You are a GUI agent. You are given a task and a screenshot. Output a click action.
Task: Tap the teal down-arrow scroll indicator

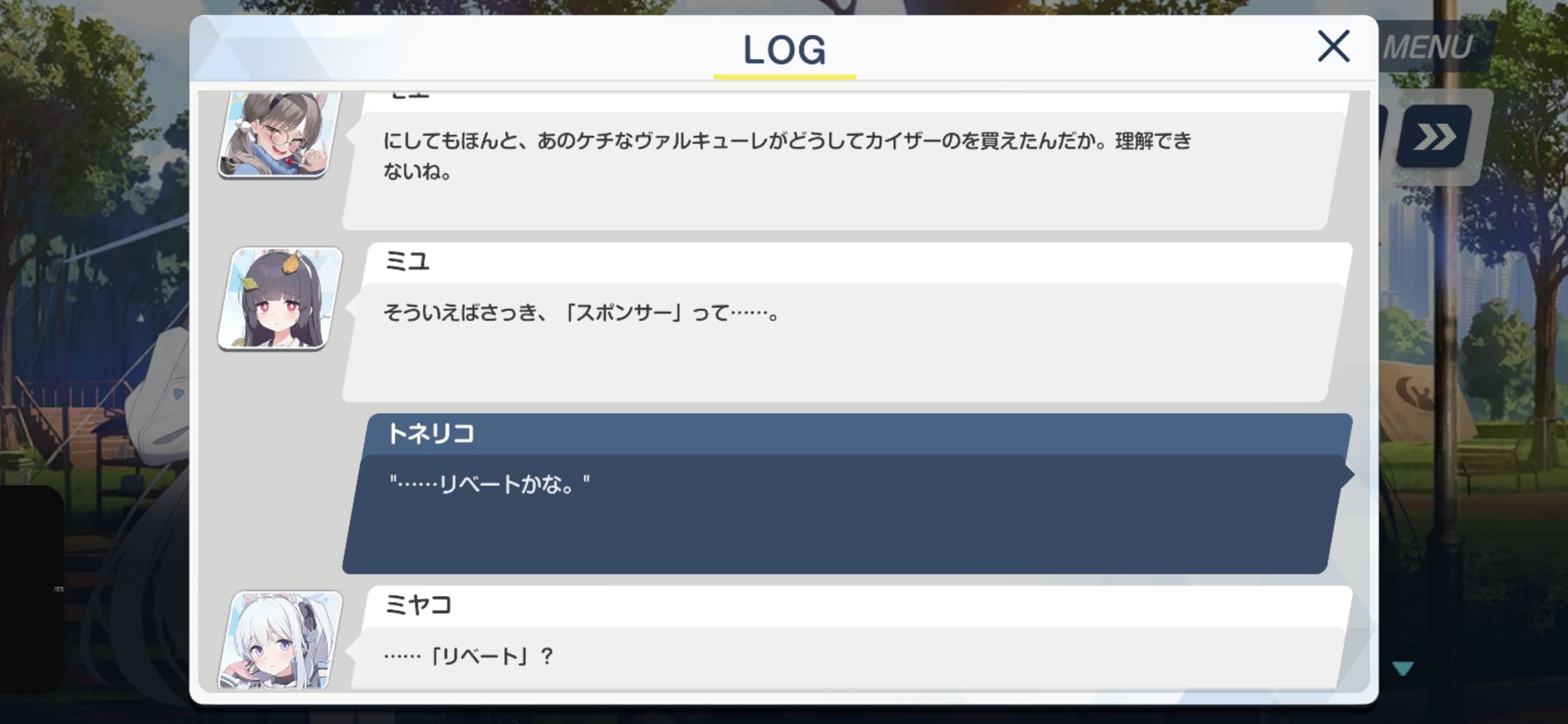tap(1402, 668)
